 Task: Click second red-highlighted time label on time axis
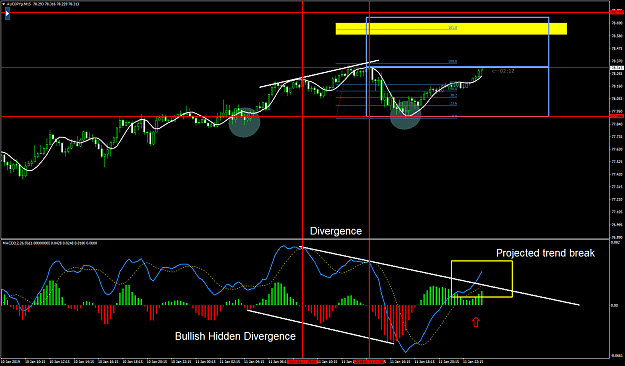point(369,362)
